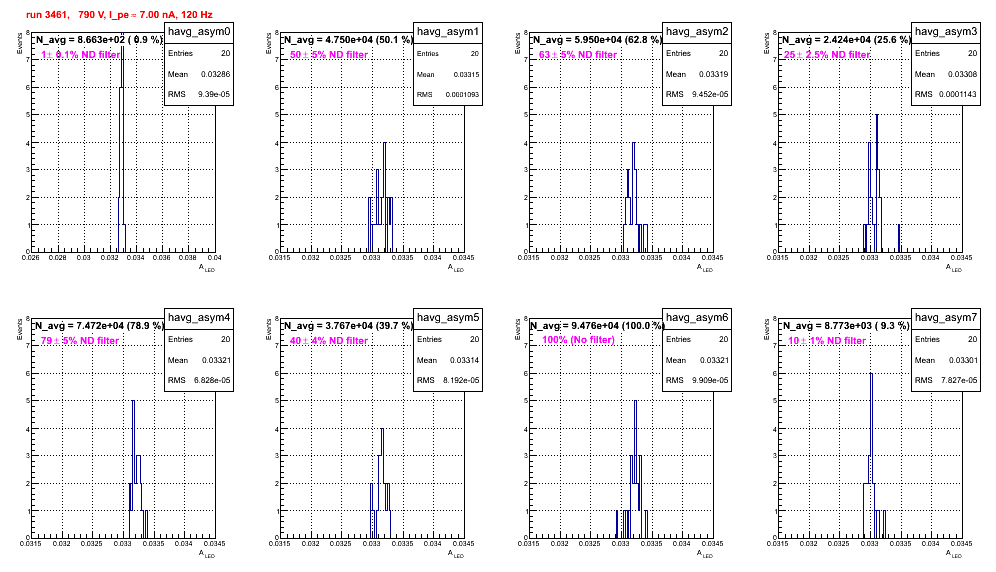Click the A_LED axis title under havg_asym7 plot
This screenshot has width=996, height=572.
954,554
